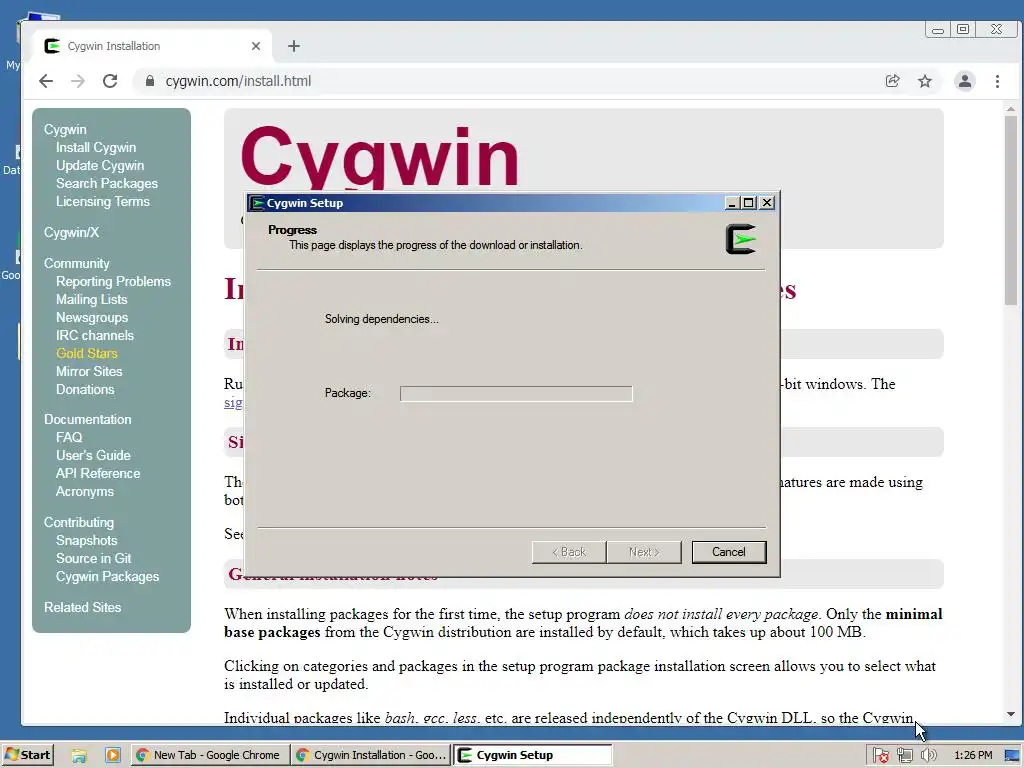Open file explorer from taskbar quick launch
Screen dimensions: 1024x768
(x=79, y=756)
